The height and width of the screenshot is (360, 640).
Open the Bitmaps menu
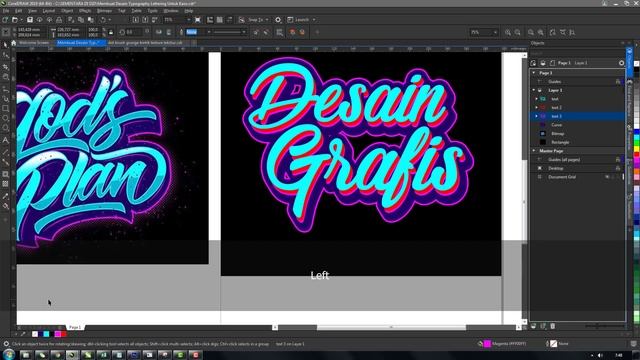(104, 11)
